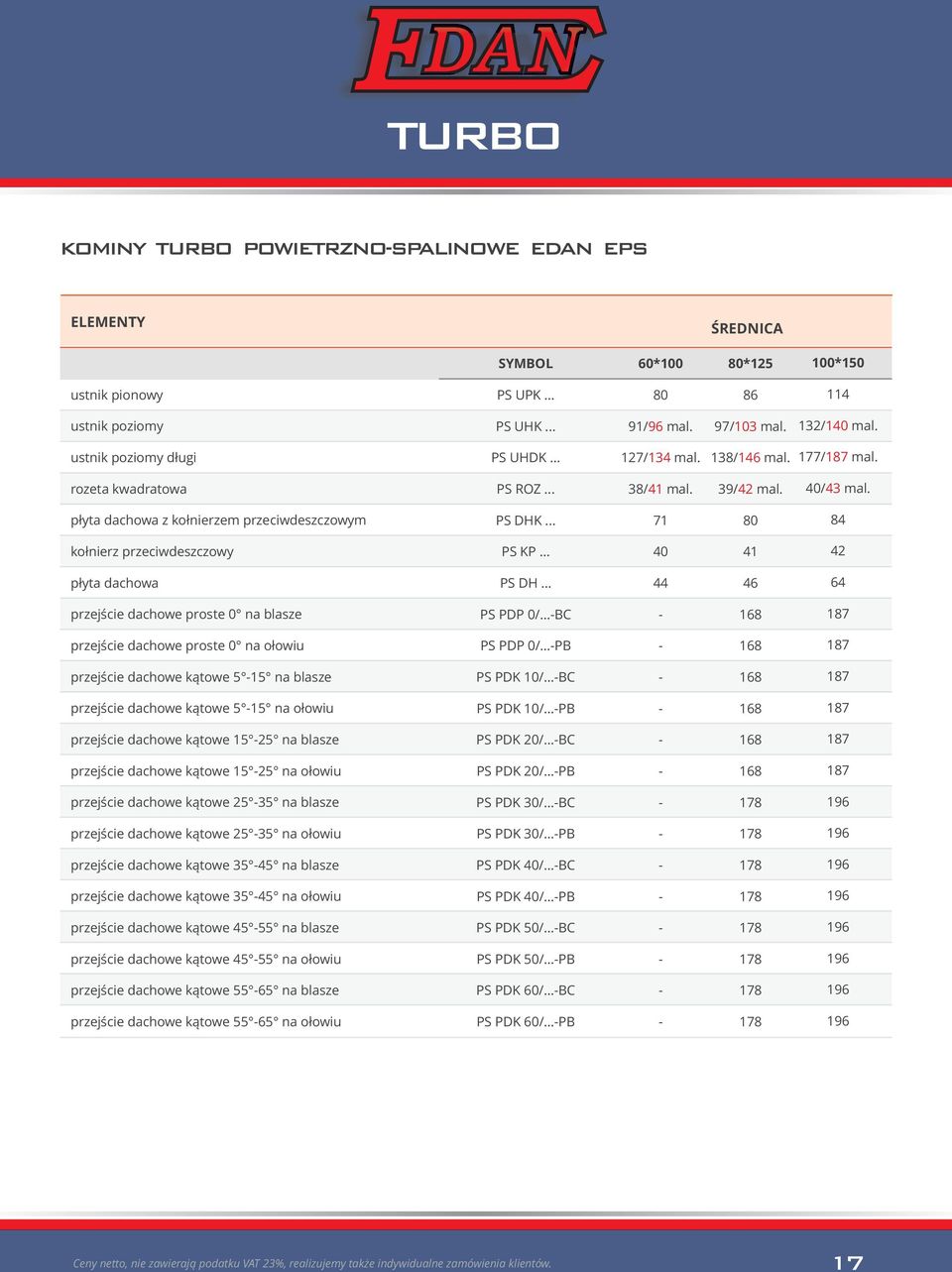This screenshot has width=952, height=1272.
Task: Click price '97/103 mal.'
Action: [750, 426]
